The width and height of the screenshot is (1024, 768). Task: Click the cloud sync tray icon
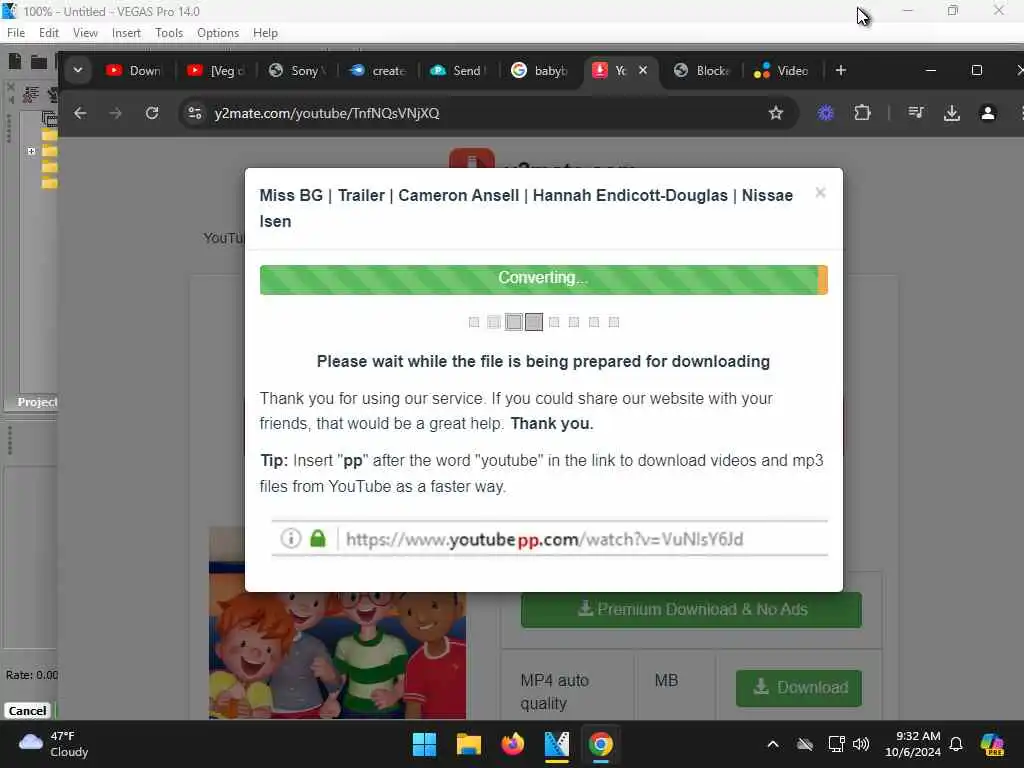tap(805, 744)
